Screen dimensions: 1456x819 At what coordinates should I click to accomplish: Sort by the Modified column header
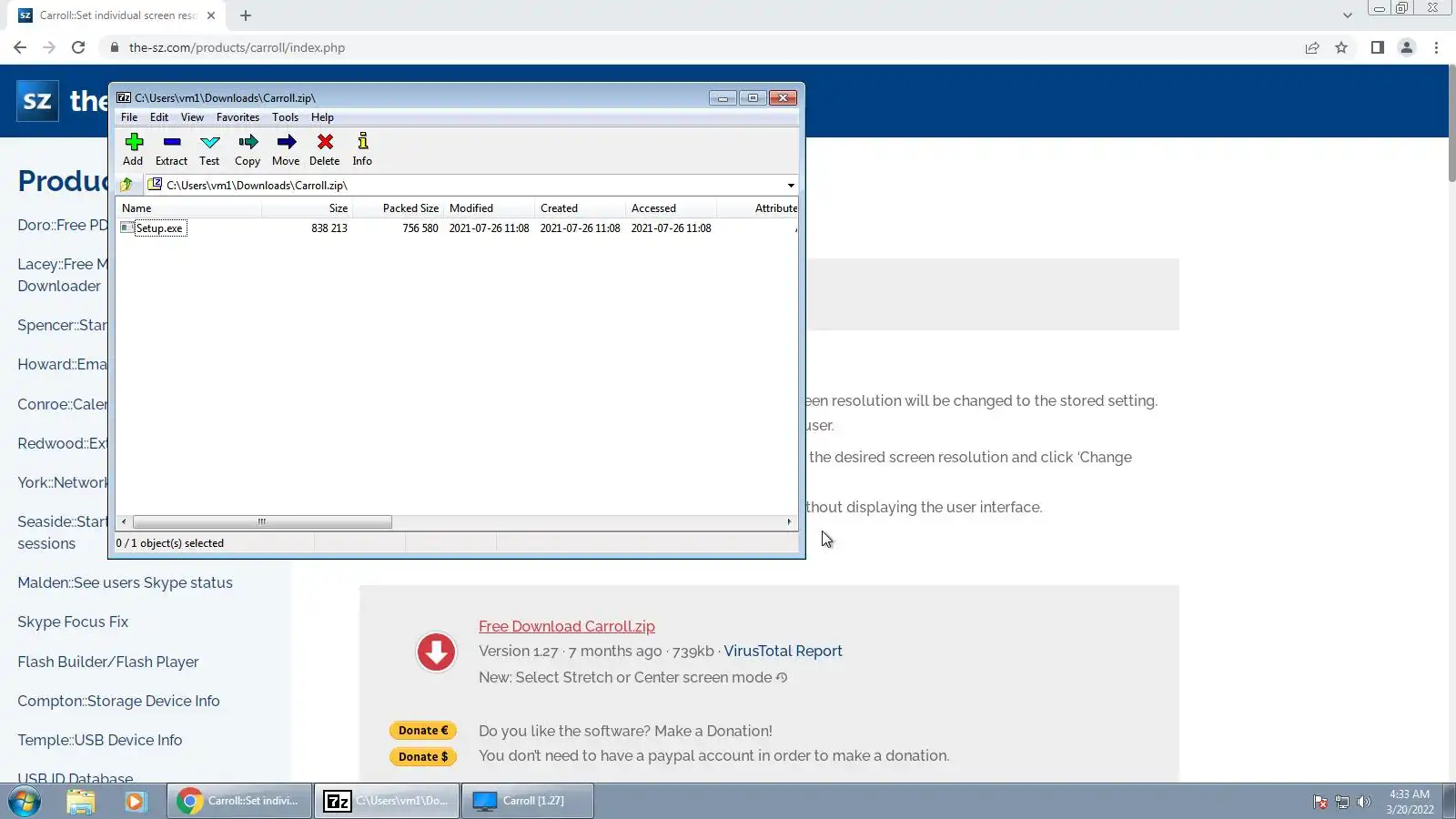pos(490,208)
